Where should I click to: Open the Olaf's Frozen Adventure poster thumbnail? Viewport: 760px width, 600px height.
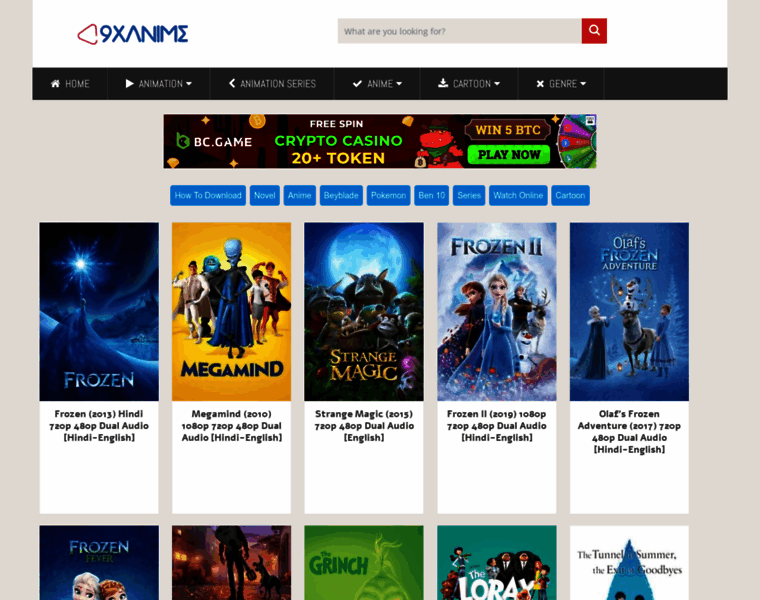[629, 312]
